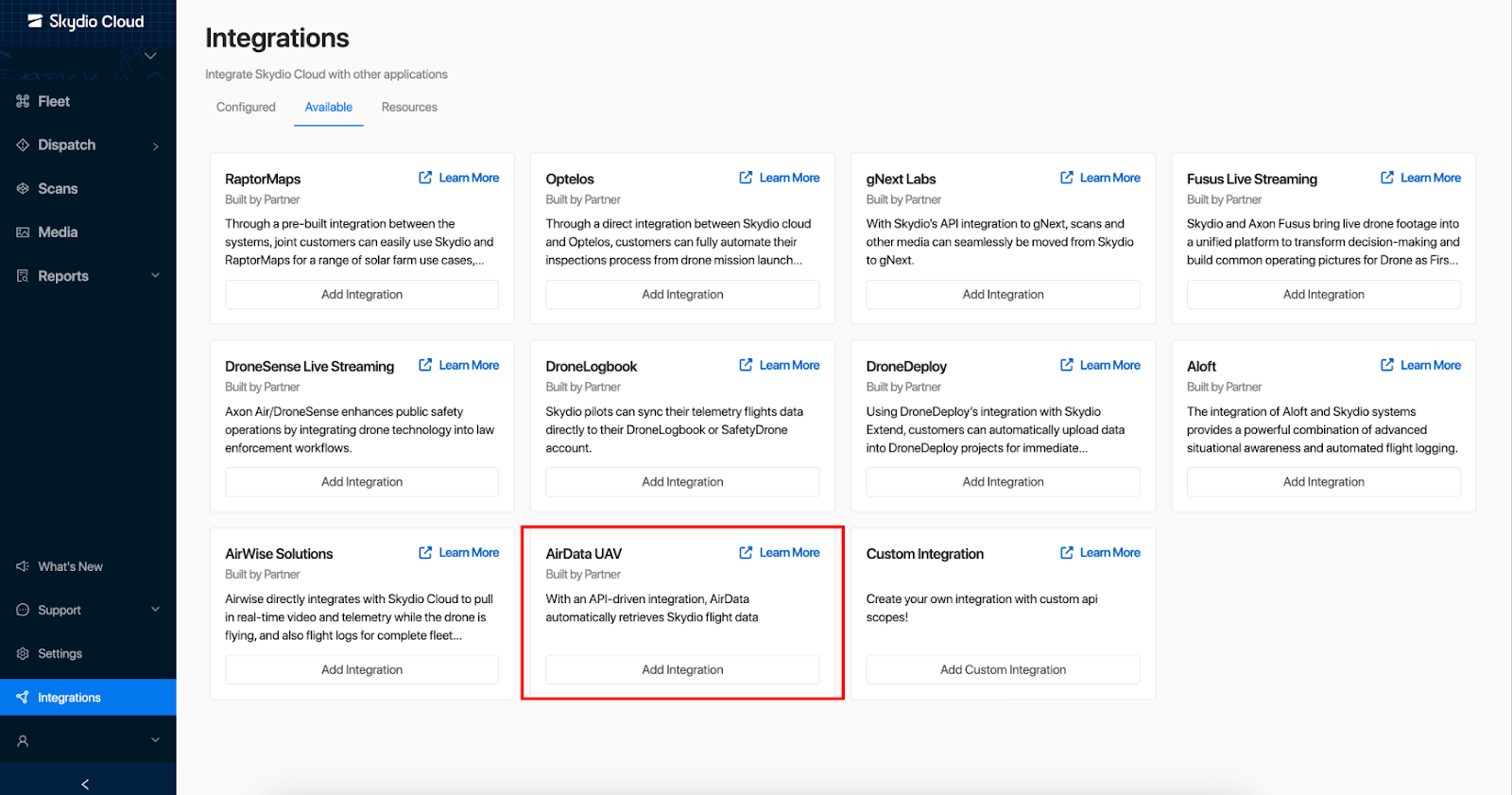
Task: Expand the Support menu chevron
Action: [156, 609]
